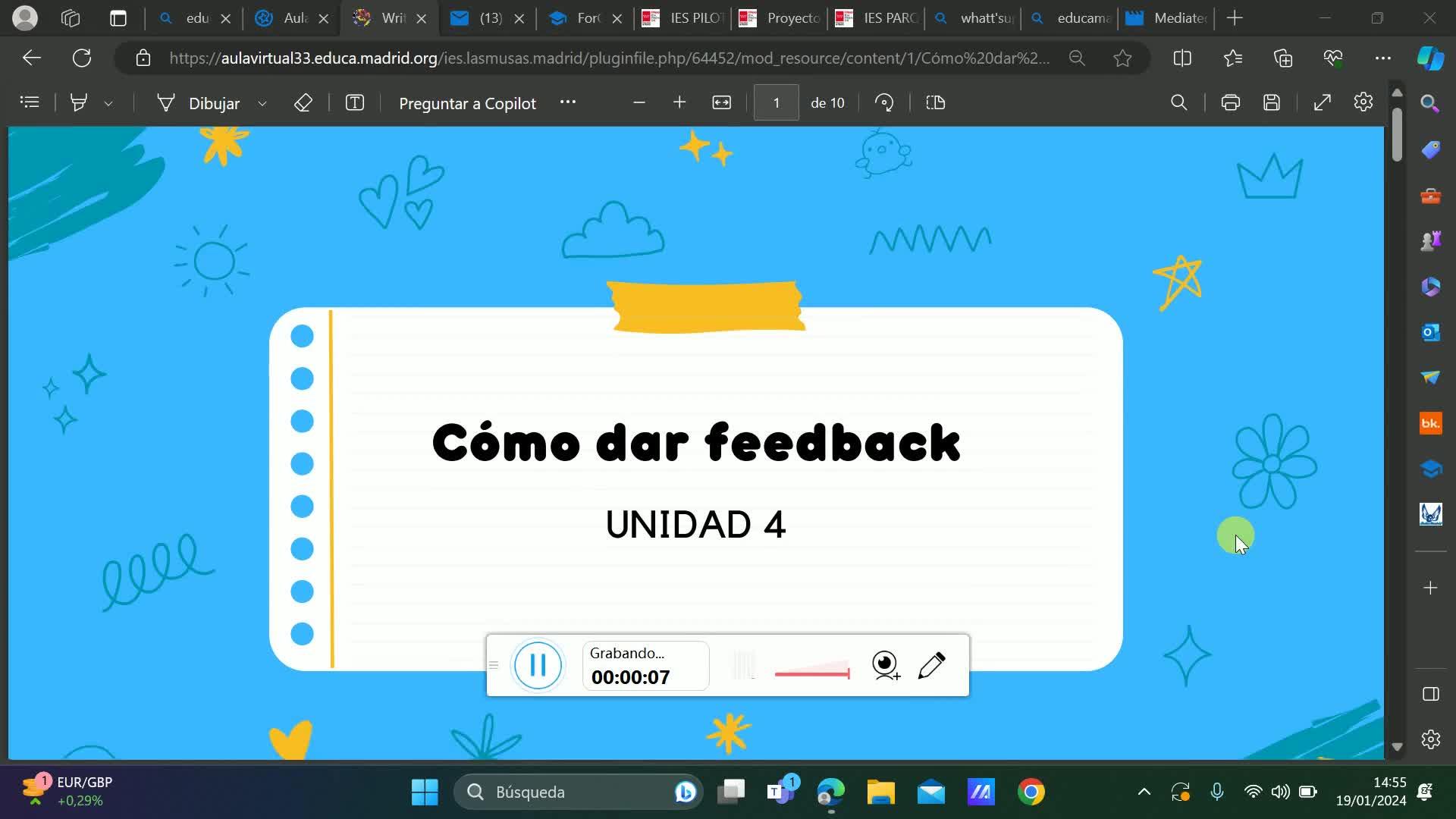Click the Fit to width icon
This screenshot has width=1456, height=819.
pos(721,103)
